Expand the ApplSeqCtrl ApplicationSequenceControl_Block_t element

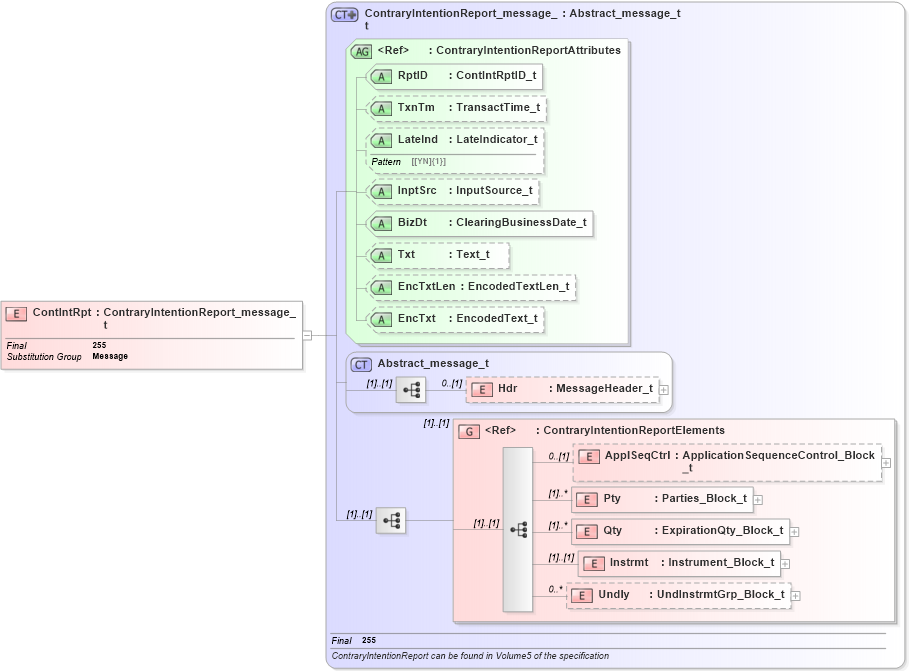point(886,462)
